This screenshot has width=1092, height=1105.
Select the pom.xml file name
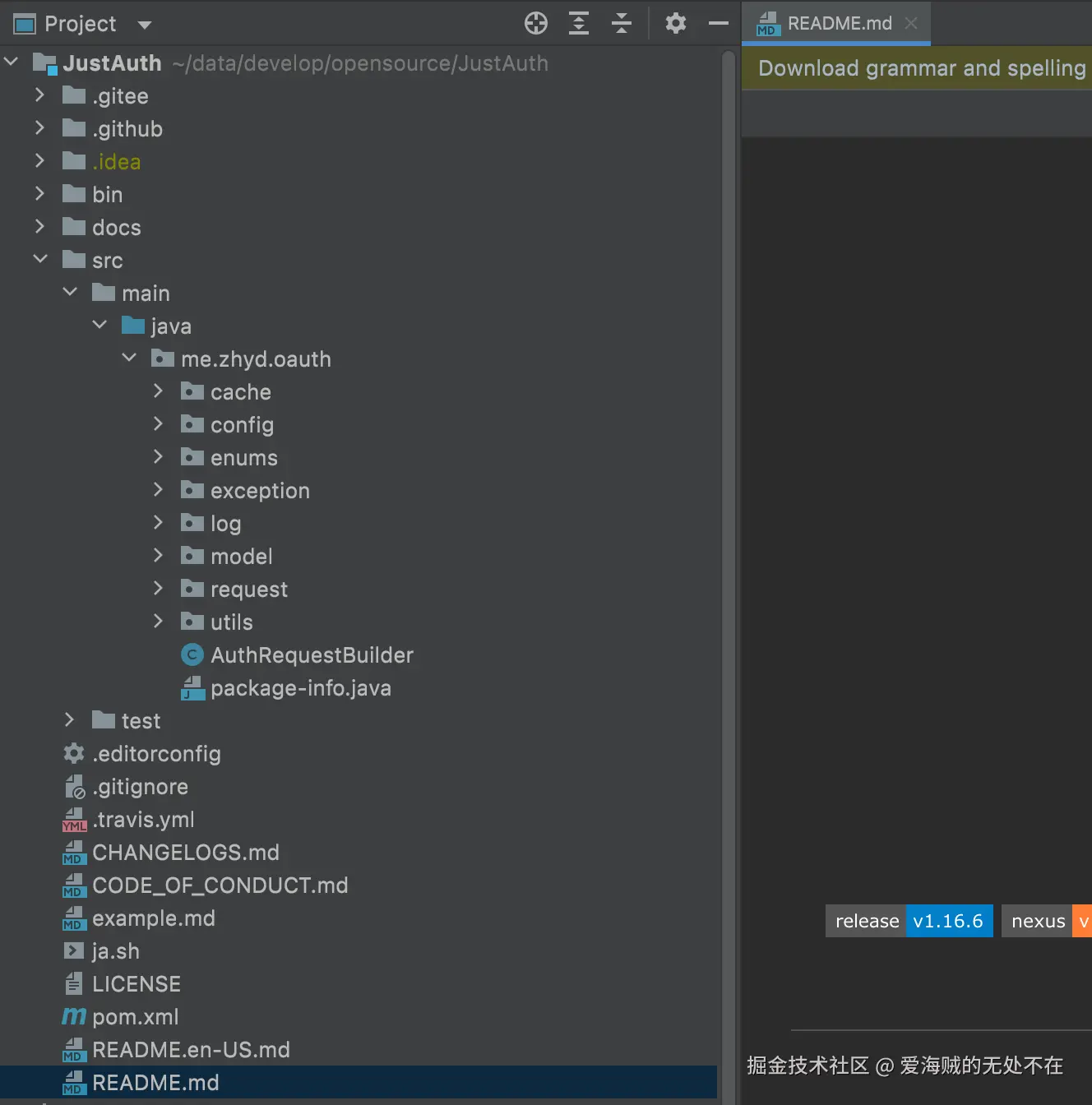click(136, 1017)
